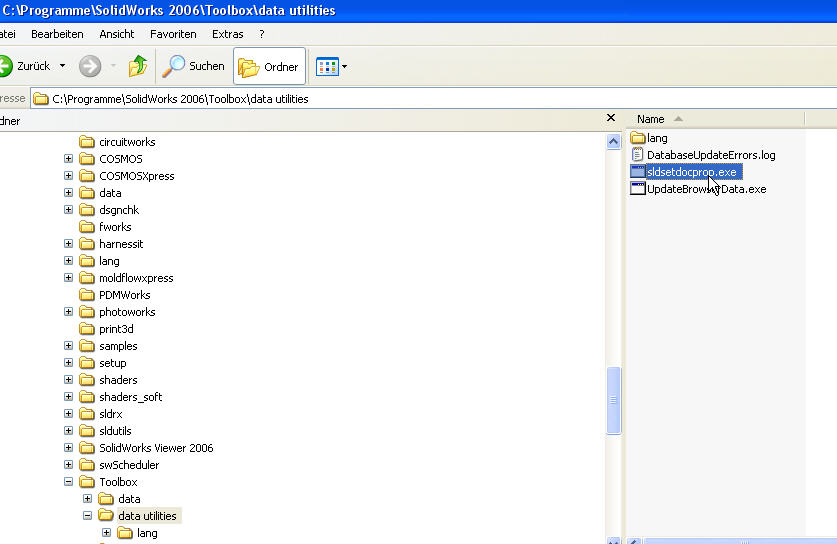Screen dimensions: 837x544
Task: Select the dsgnchk folder label
Action: coord(119,210)
